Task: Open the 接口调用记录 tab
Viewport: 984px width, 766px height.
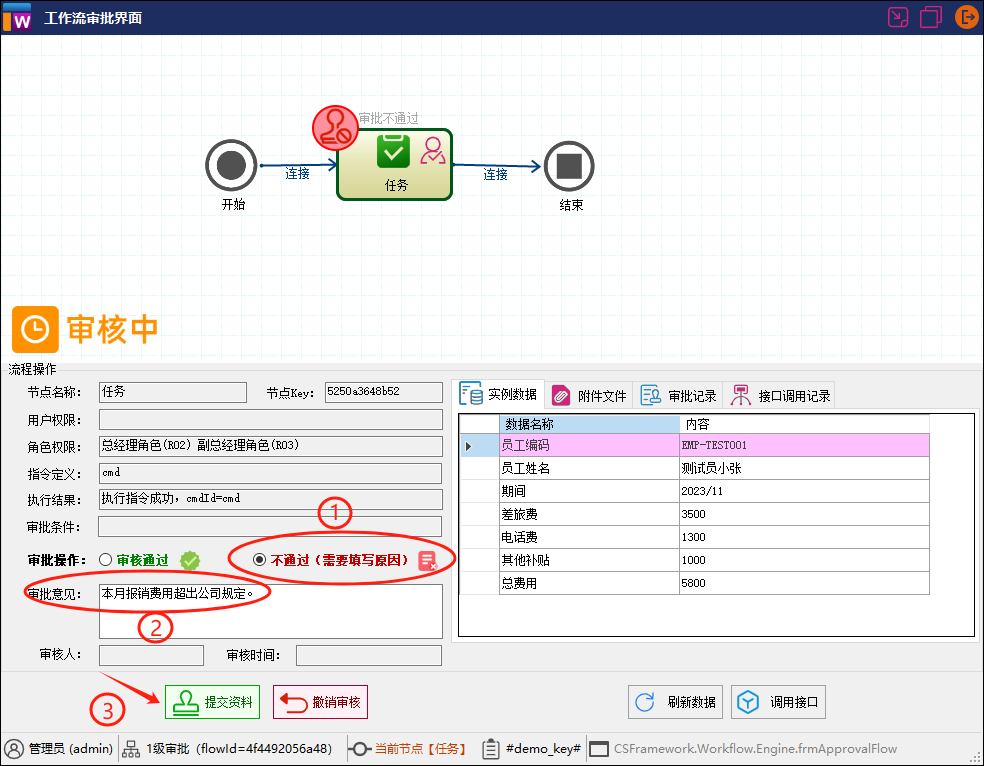Action: [x=780, y=395]
